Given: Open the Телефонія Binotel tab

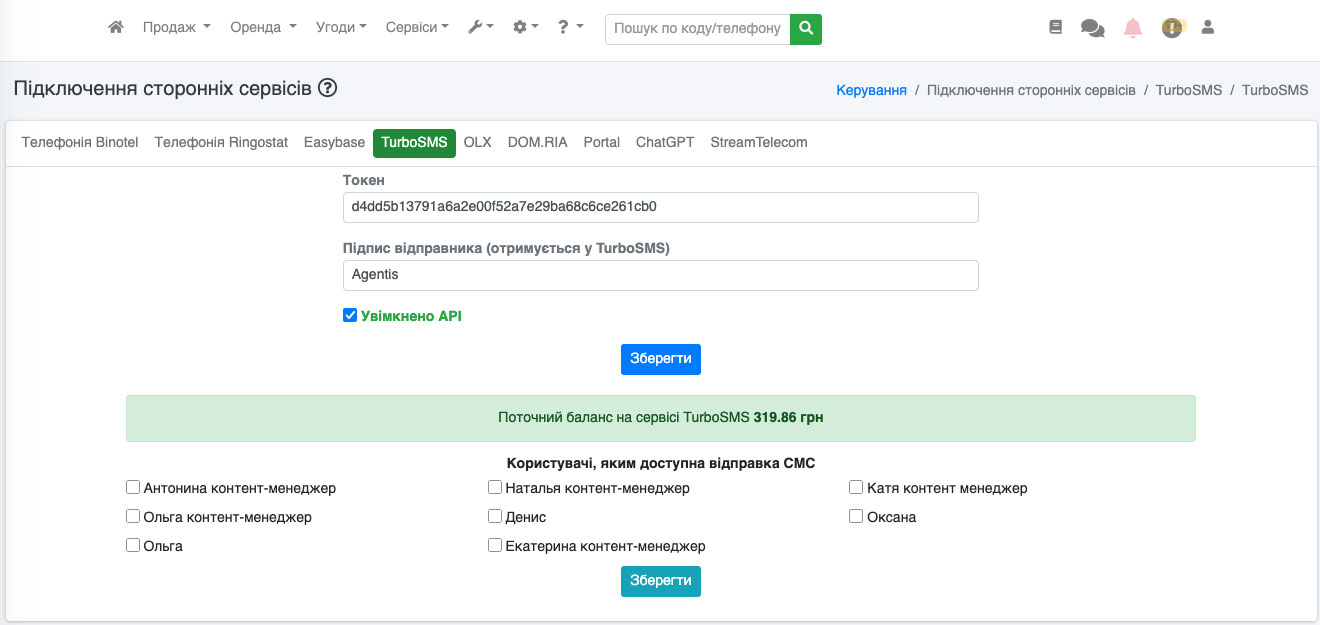Looking at the screenshot, I should pos(80,143).
